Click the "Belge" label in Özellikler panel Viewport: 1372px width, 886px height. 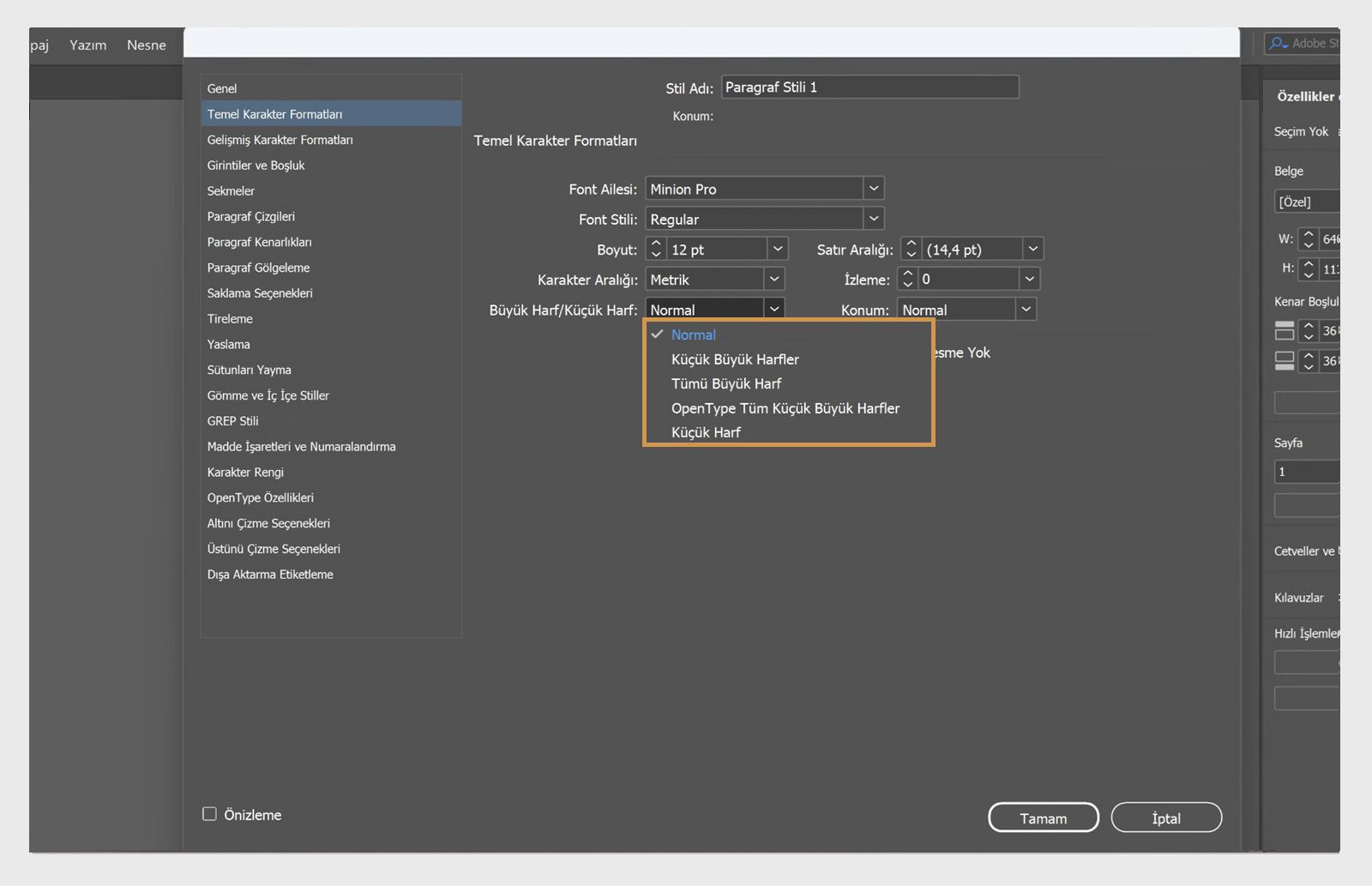[1289, 171]
